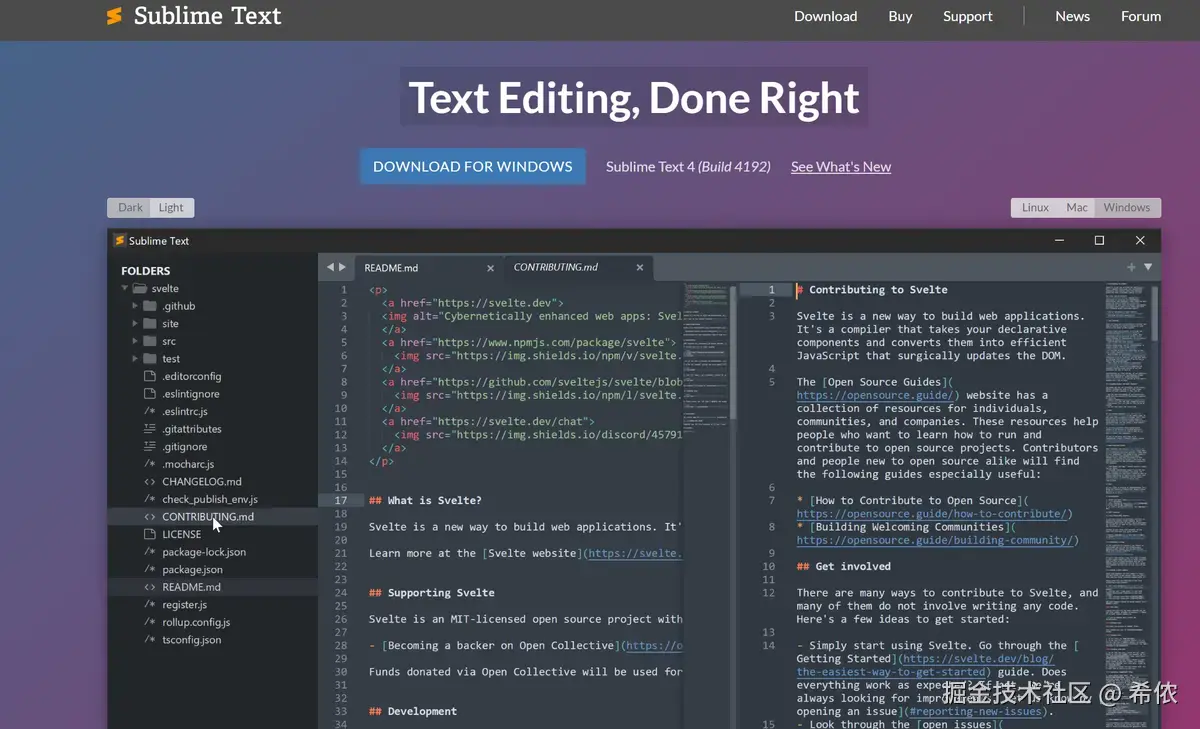Click the code icon beside rollup.config.js
The image size is (1200, 729).
click(x=150, y=622)
